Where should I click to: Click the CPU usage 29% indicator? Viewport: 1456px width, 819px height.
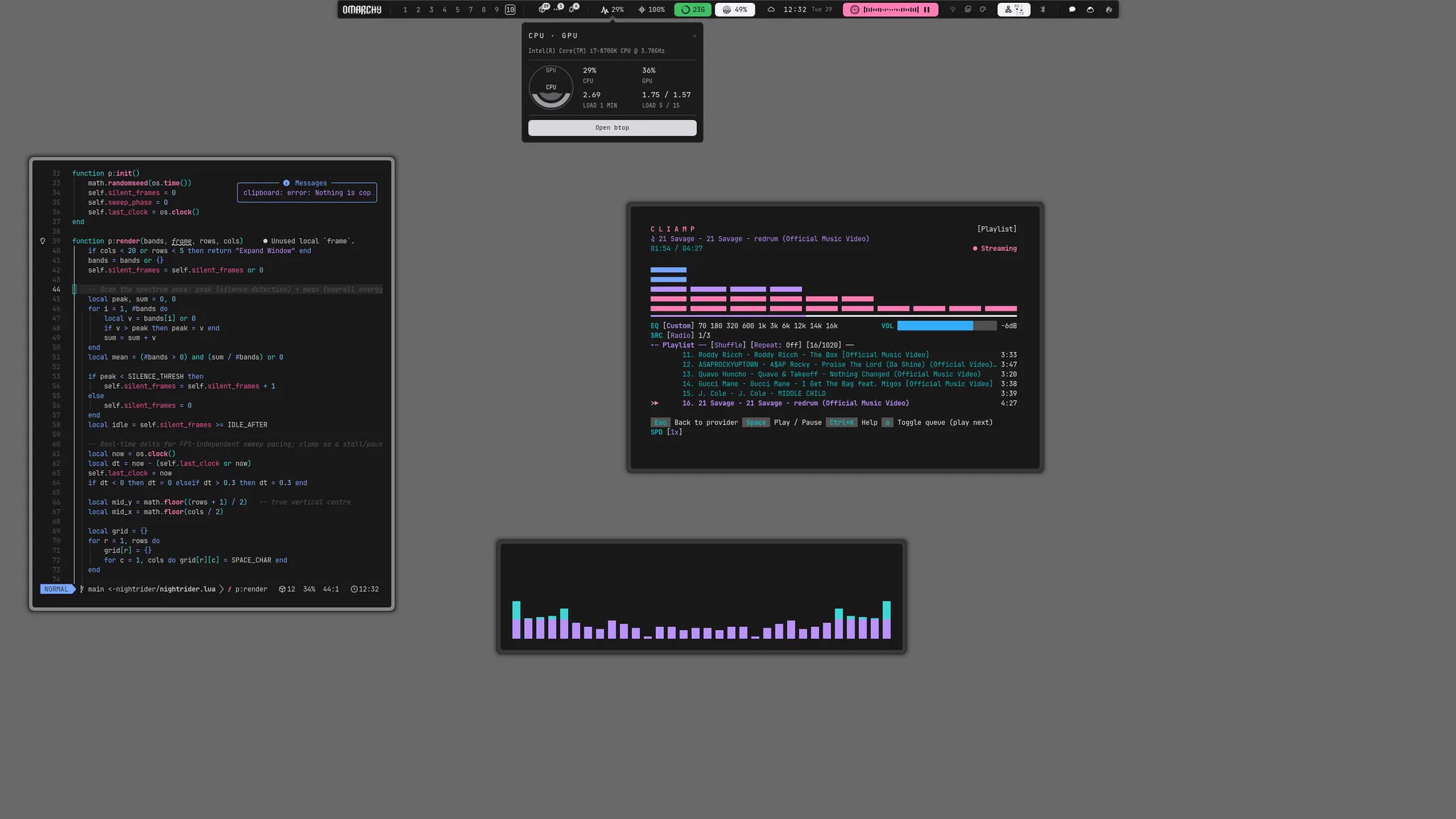point(612,10)
